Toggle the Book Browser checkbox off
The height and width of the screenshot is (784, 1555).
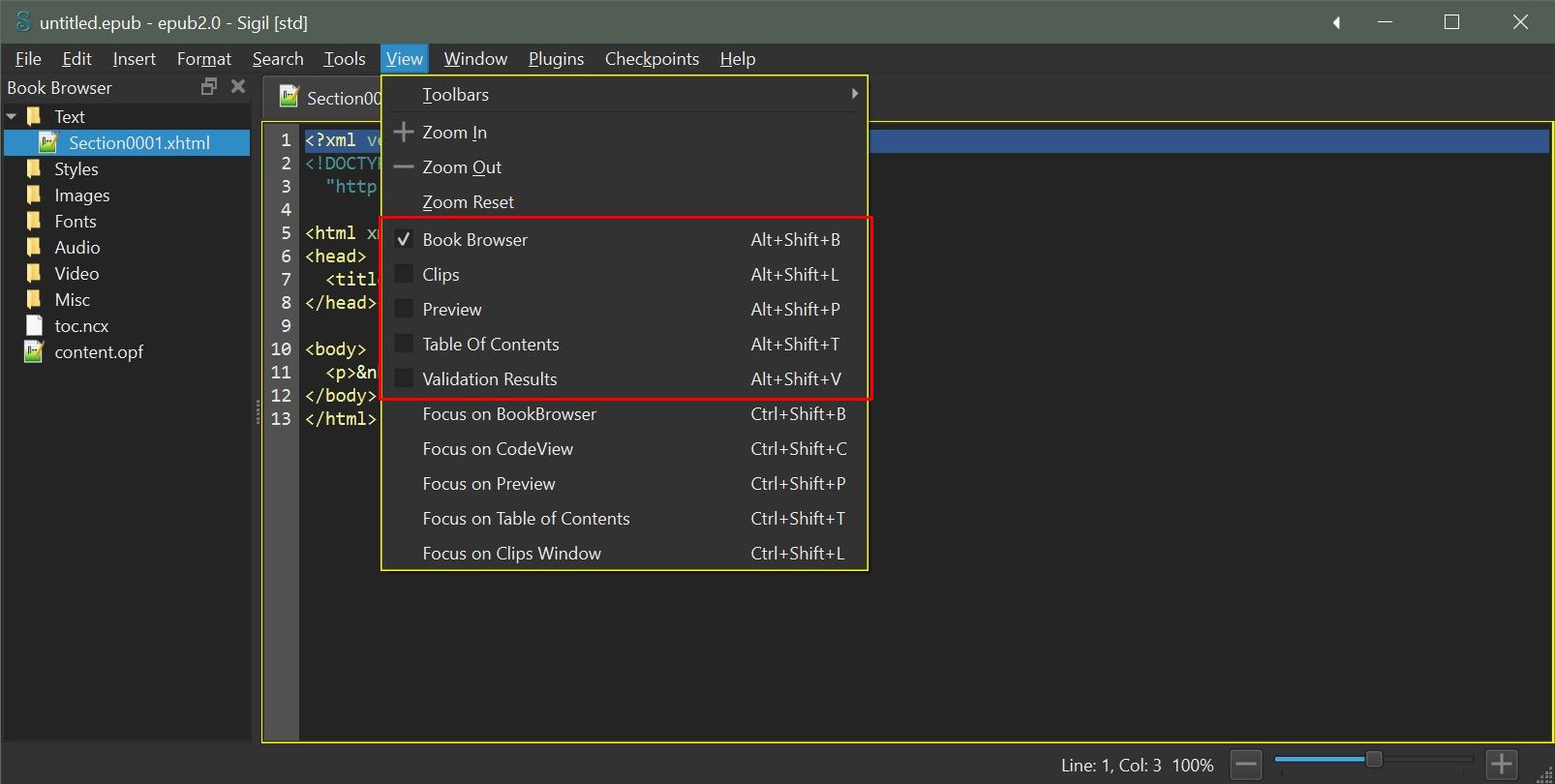[404, 239]
